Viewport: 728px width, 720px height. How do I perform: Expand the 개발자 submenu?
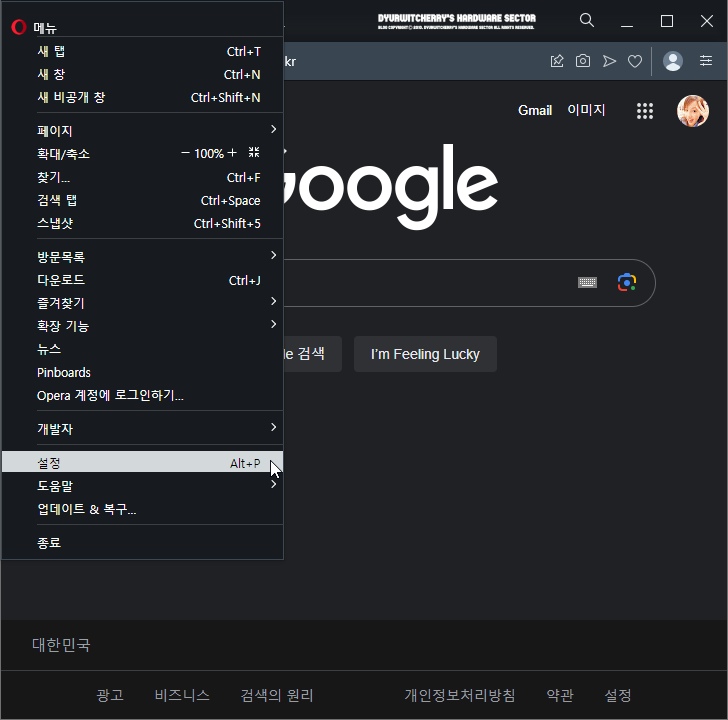pos(143,428)
